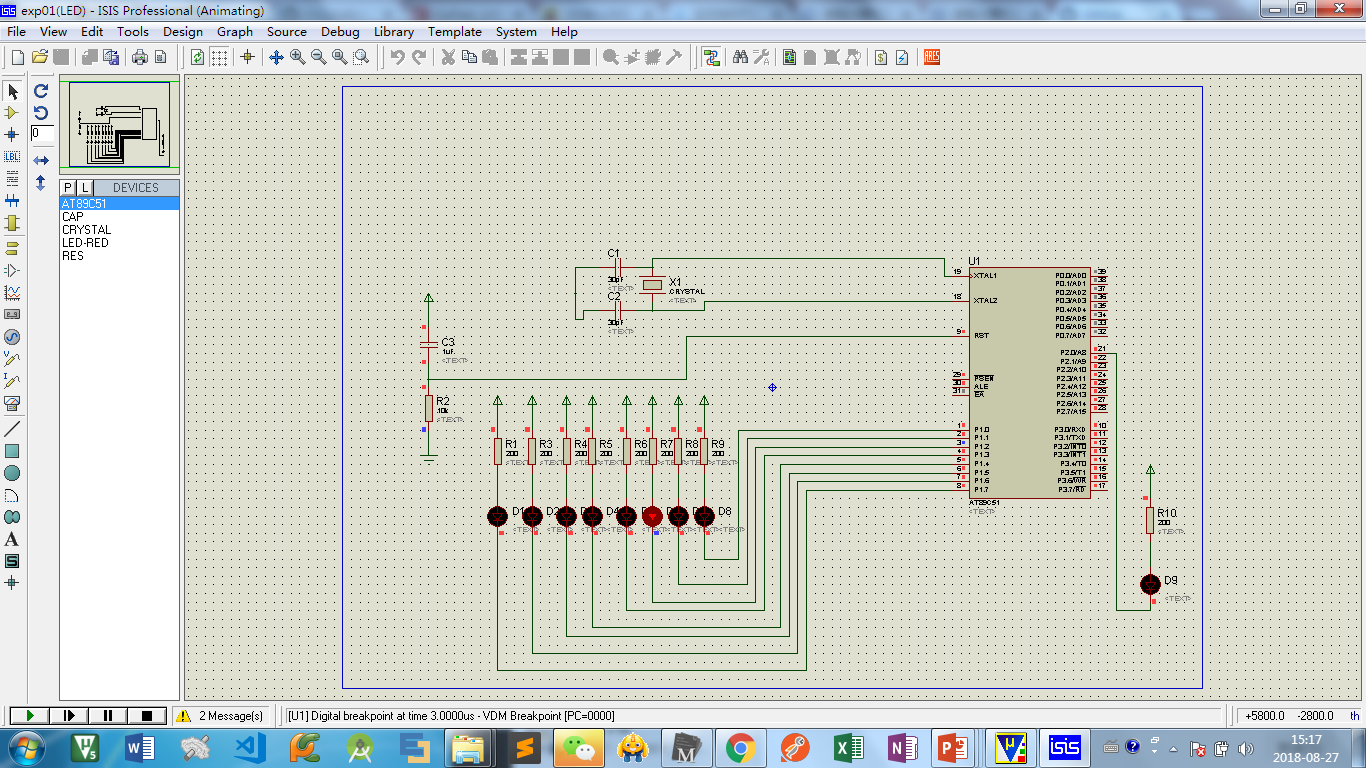Open the Design menu

(183, 31)
